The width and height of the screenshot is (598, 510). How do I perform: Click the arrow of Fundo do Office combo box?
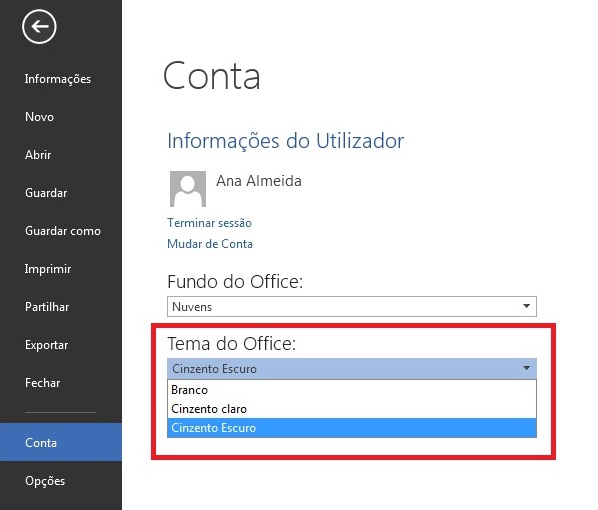(527, 306)
